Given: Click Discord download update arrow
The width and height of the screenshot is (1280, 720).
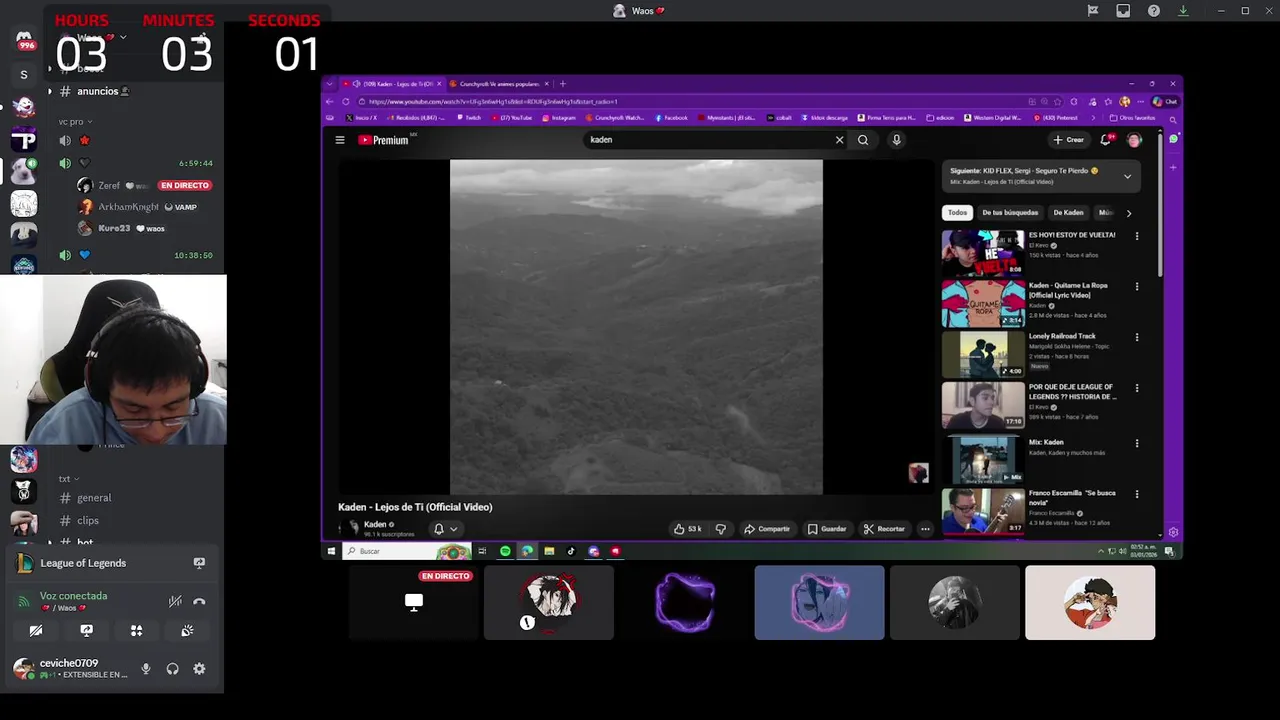Looking at the screenshot, I should (x=1183, y=11).
